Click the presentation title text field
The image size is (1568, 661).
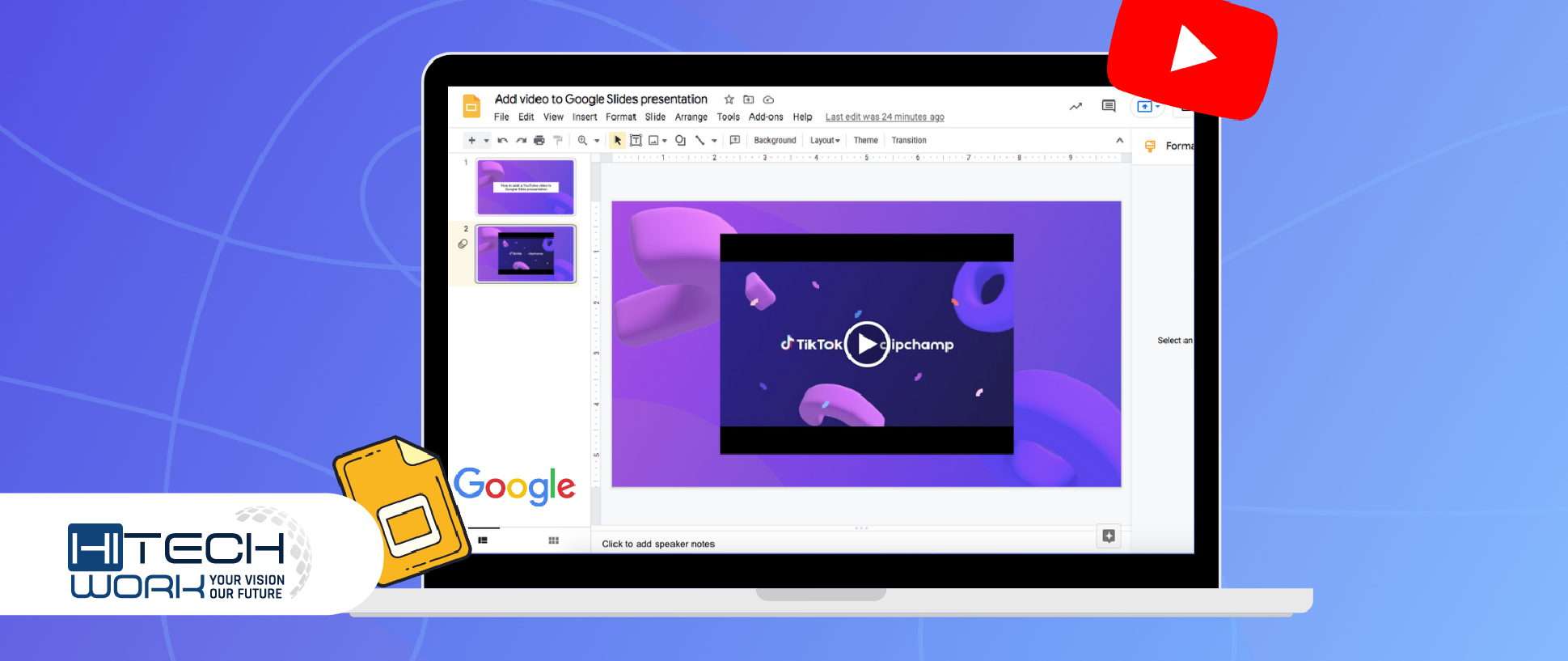point(601,100)
